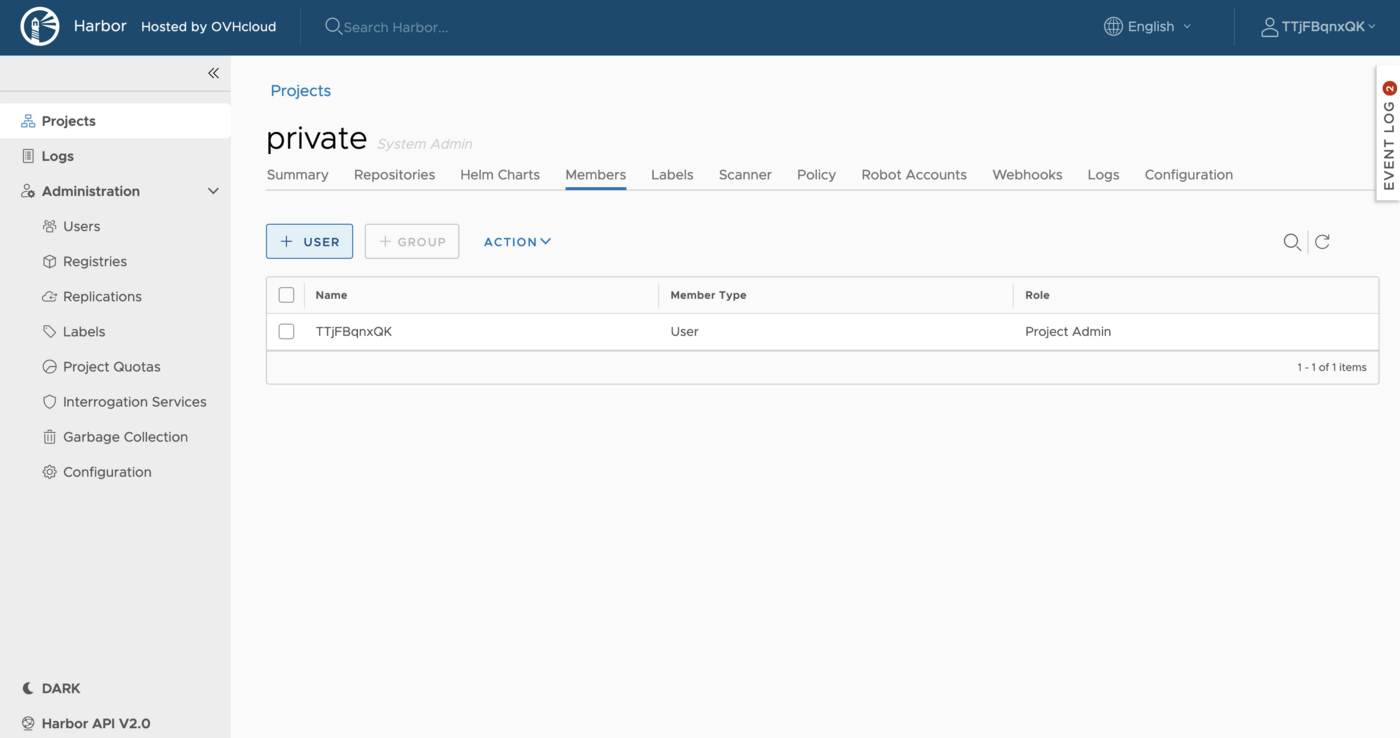
Task: Switch to the Robot Accounts tab
Action: [913, 174]
